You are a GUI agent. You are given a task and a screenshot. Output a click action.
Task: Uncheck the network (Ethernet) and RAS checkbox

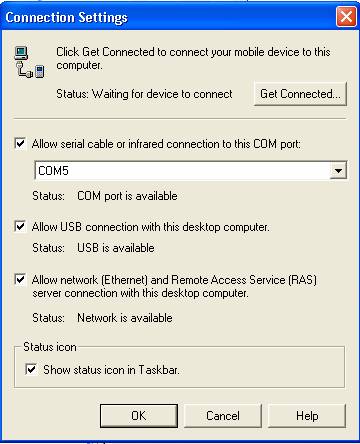(x=20, y=279)
